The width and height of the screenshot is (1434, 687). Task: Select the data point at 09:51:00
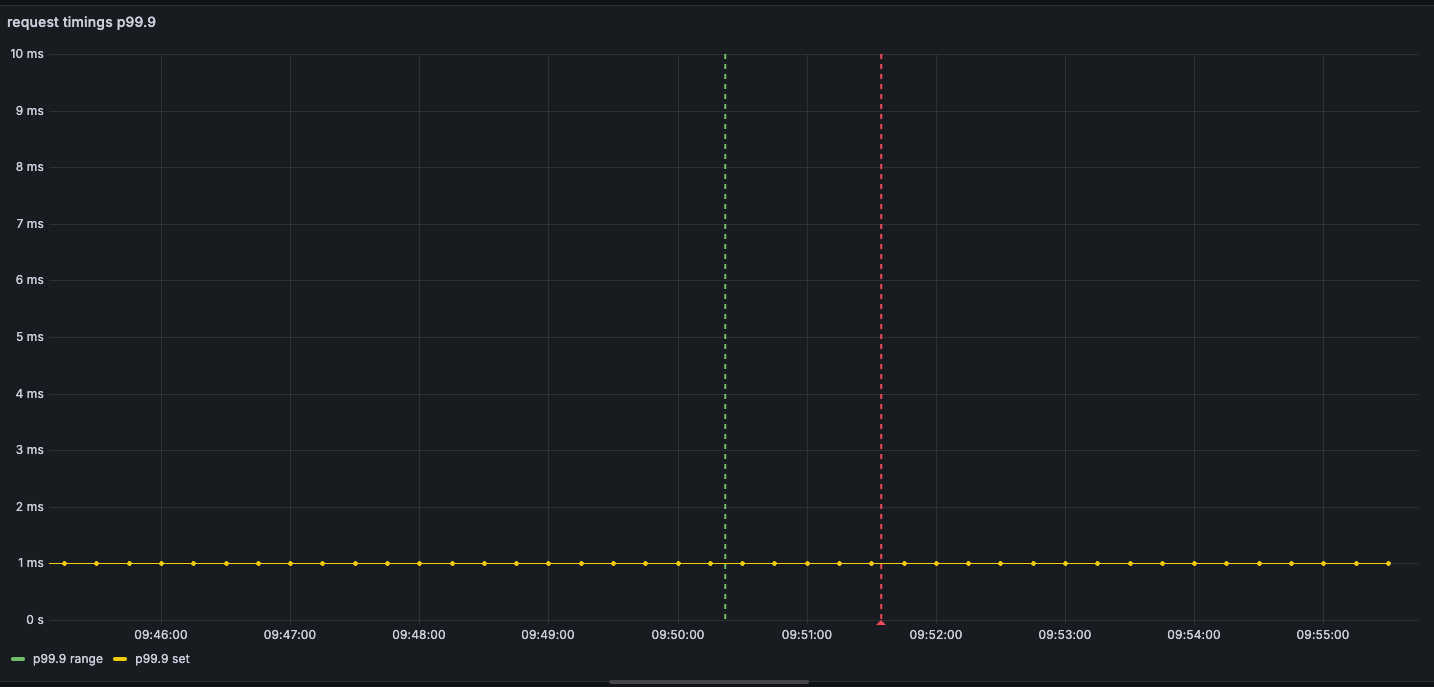(x=807, y=563)
